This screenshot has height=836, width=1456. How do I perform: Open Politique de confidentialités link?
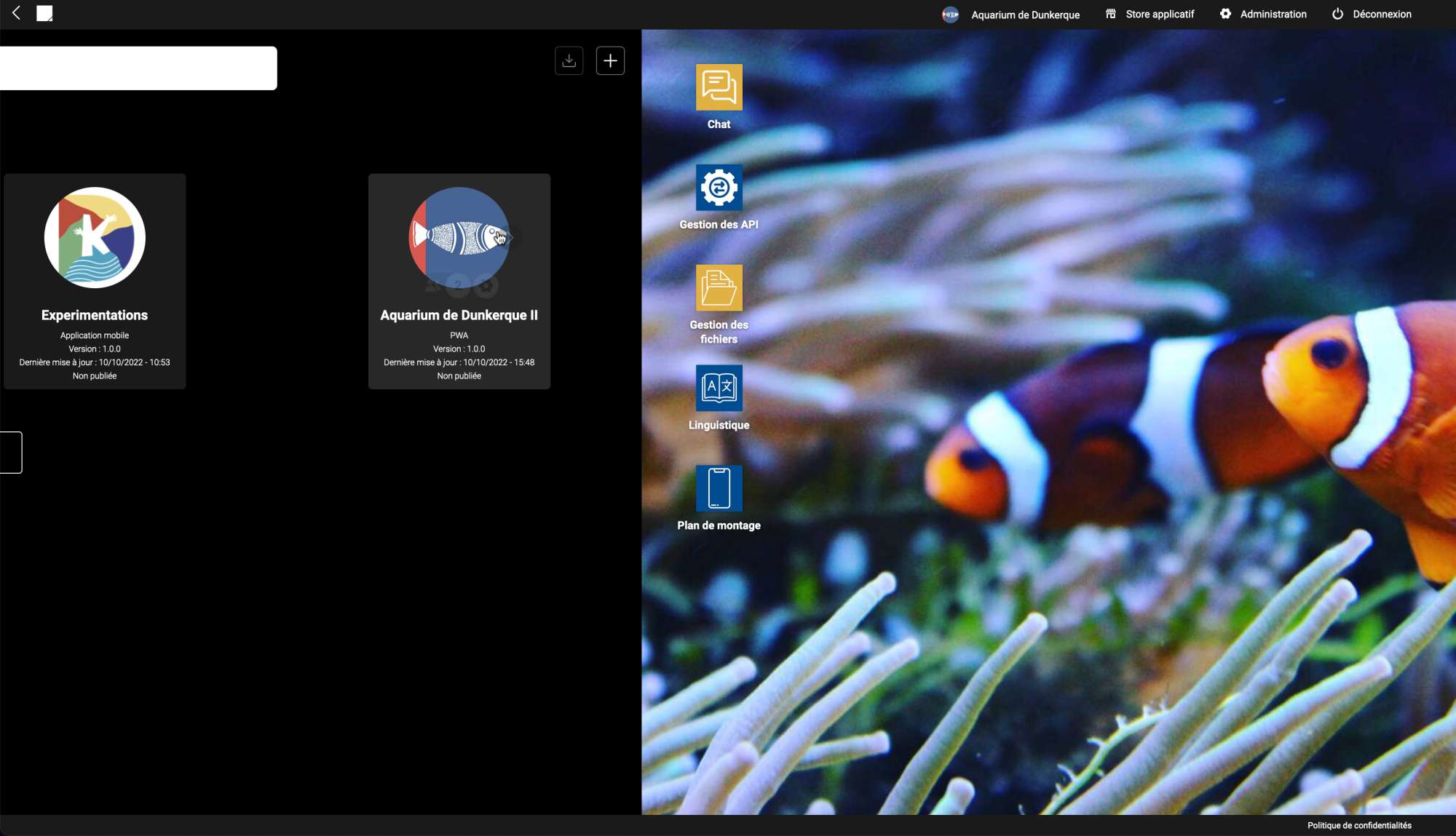(x=1358, y=825)
